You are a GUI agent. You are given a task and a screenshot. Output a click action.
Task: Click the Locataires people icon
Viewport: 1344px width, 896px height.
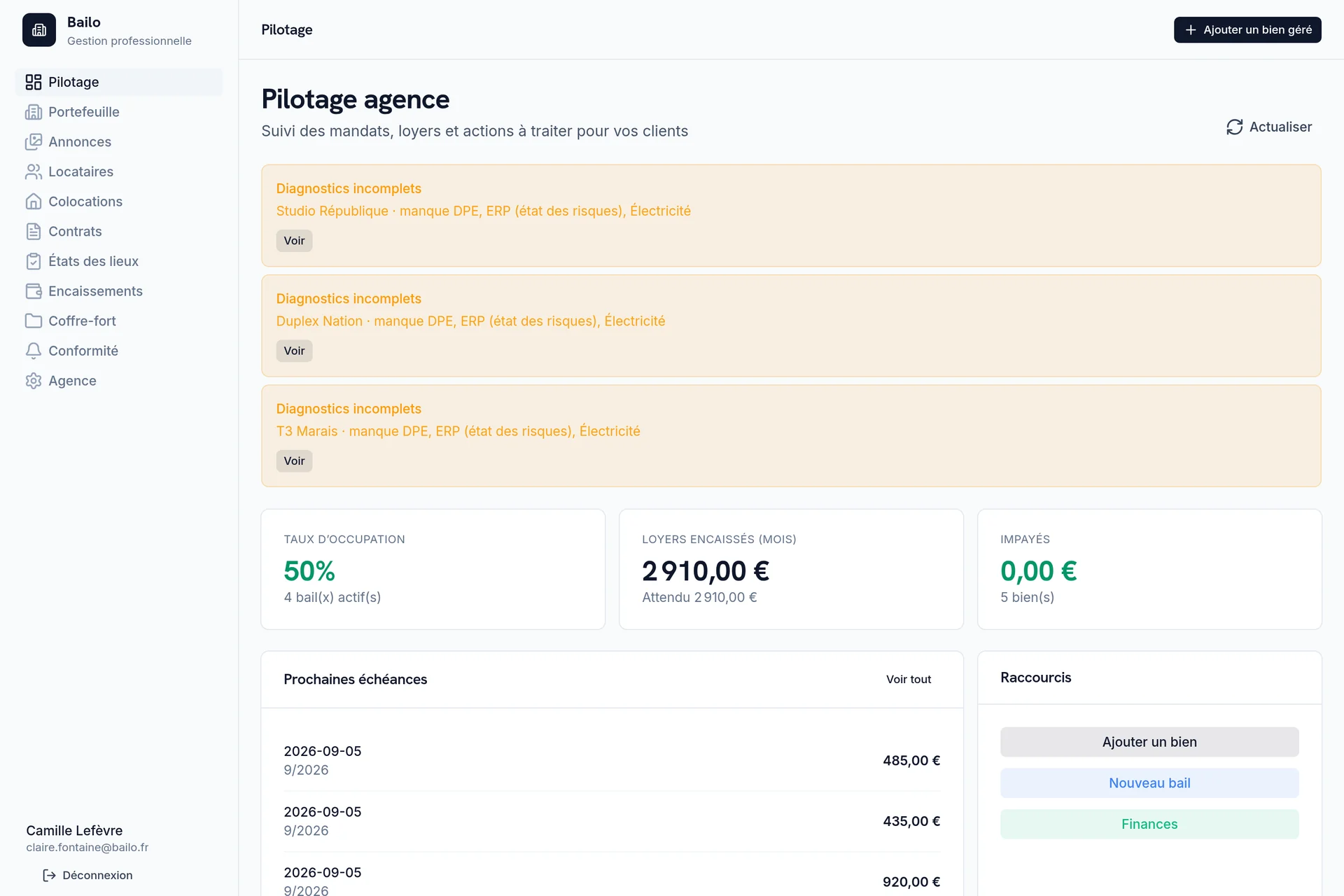point(34,171)
